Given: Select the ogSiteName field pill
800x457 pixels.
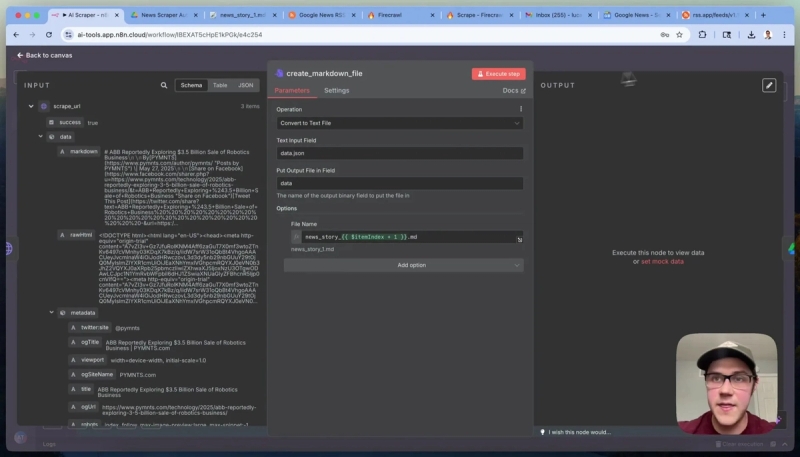Looking at the screenshot, I should [x=92, y=374].
